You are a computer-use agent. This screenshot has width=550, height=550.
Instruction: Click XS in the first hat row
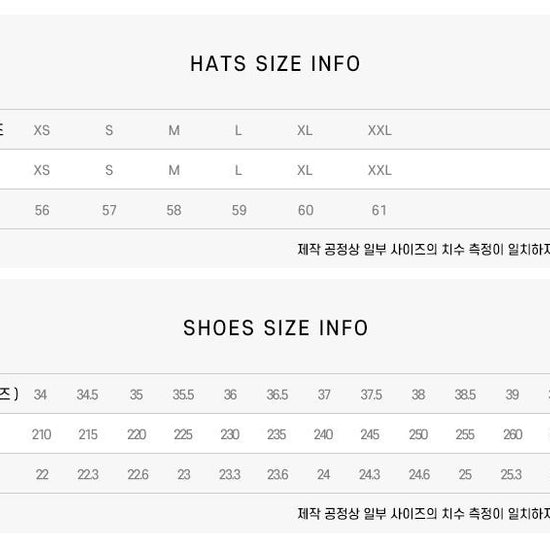pyautogui.click(x=42, y=130)
